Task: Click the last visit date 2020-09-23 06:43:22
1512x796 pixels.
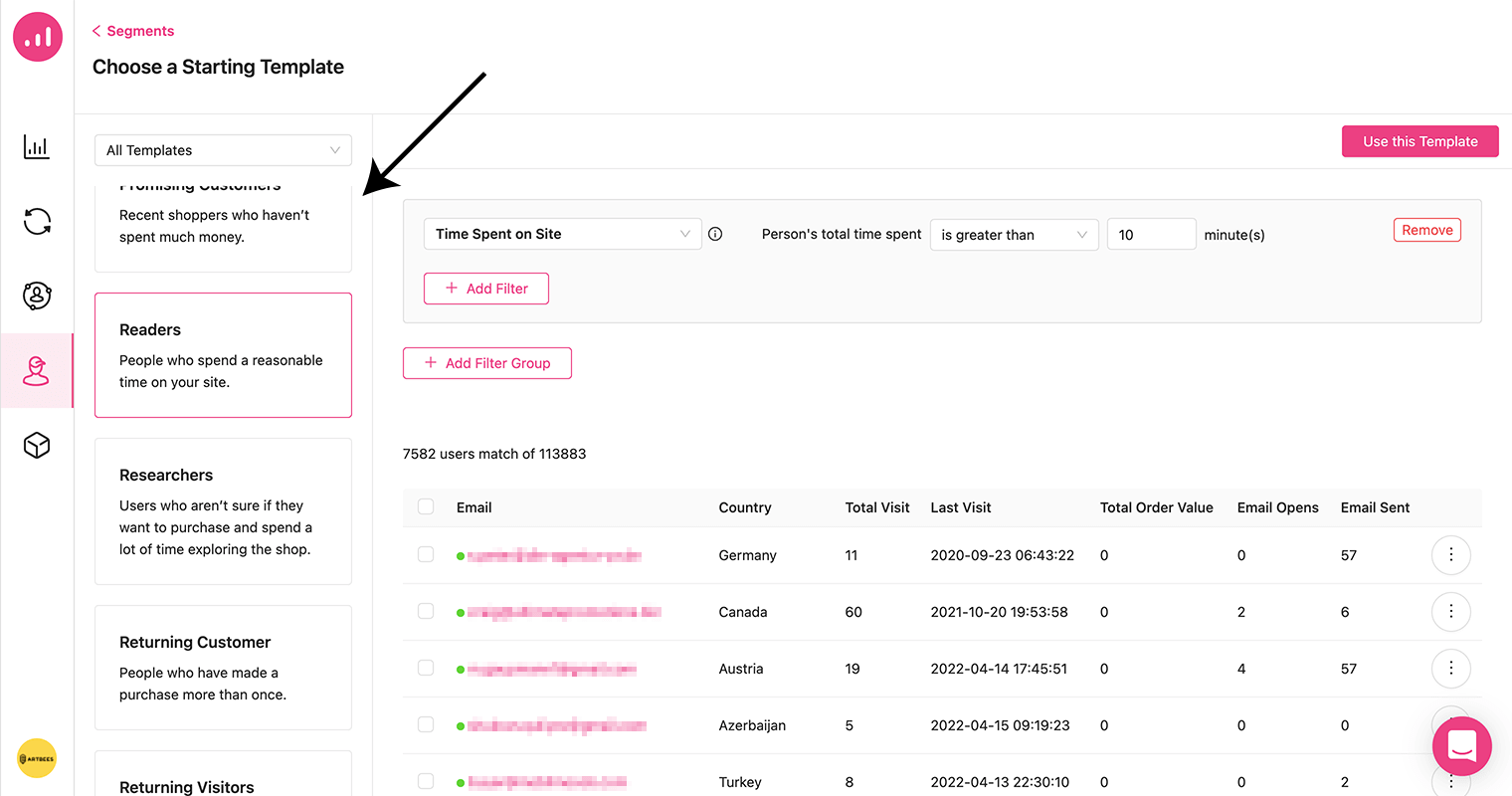Action: (1003, 555)
